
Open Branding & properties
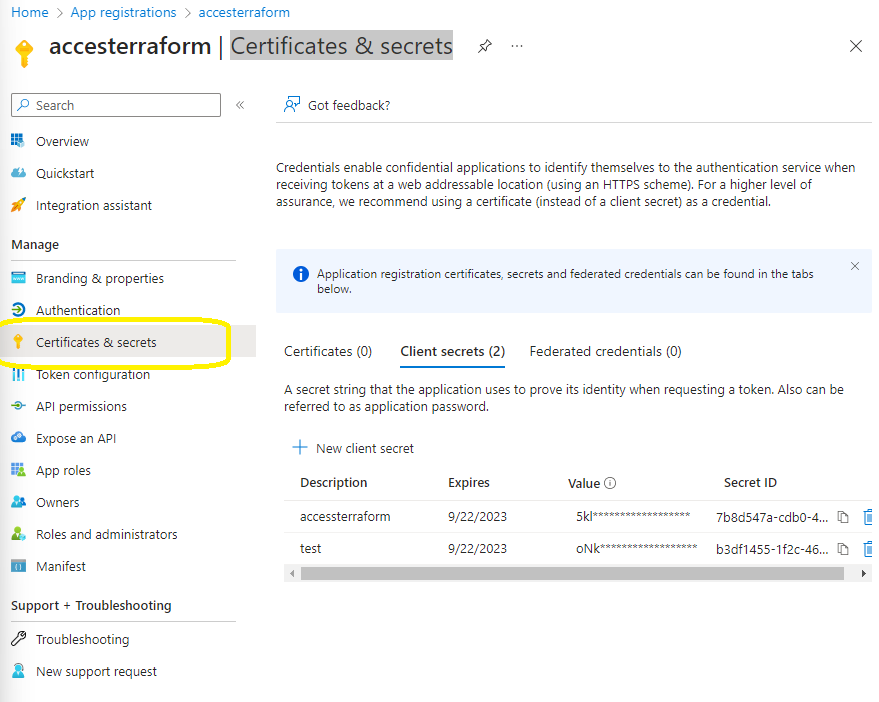[92, 278]
